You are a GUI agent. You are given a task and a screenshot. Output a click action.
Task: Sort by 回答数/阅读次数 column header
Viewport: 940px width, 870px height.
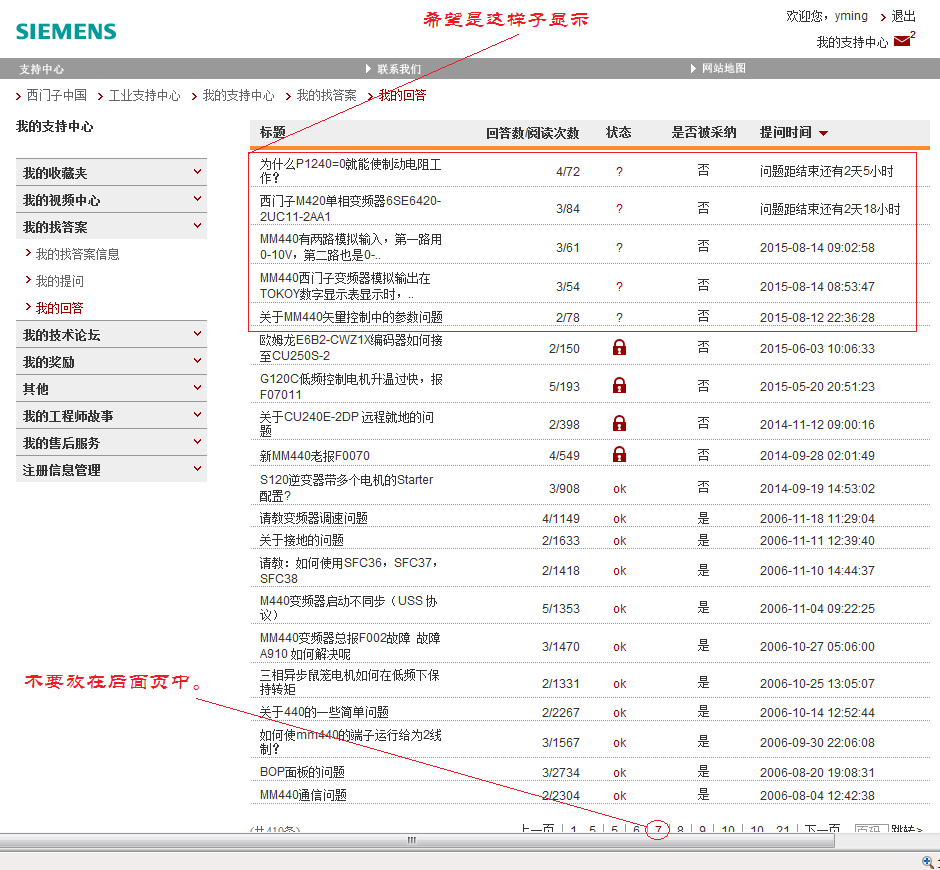click(532, 133)
